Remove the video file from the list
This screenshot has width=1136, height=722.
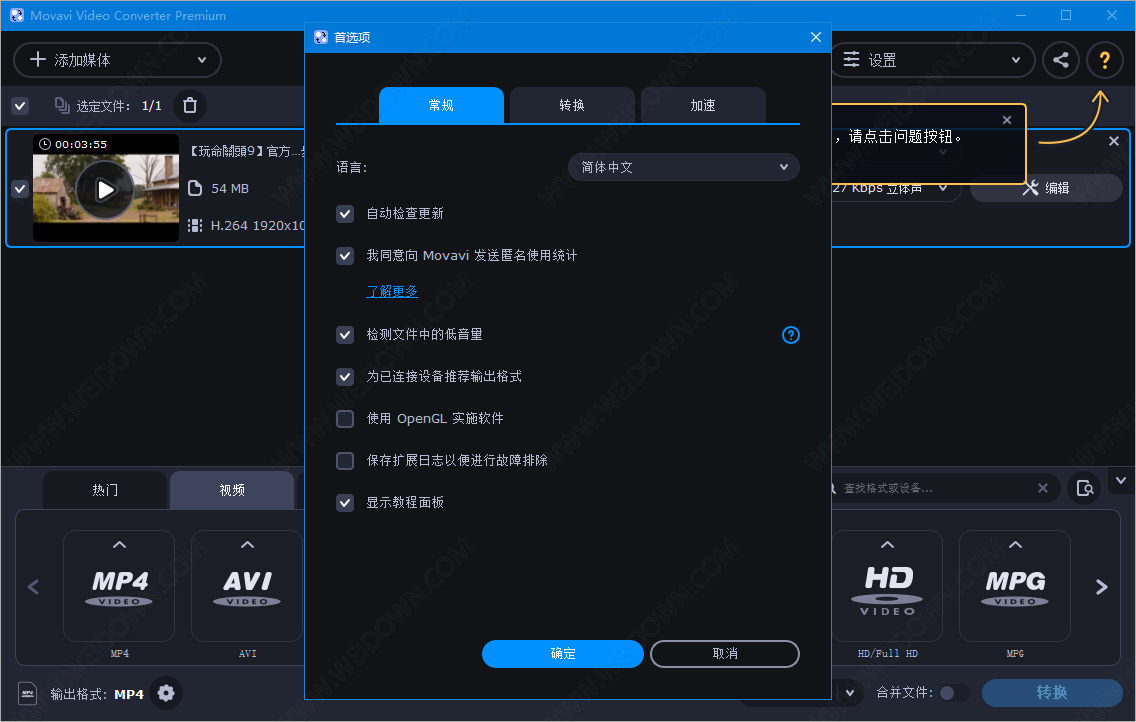tap(1114, 141)
